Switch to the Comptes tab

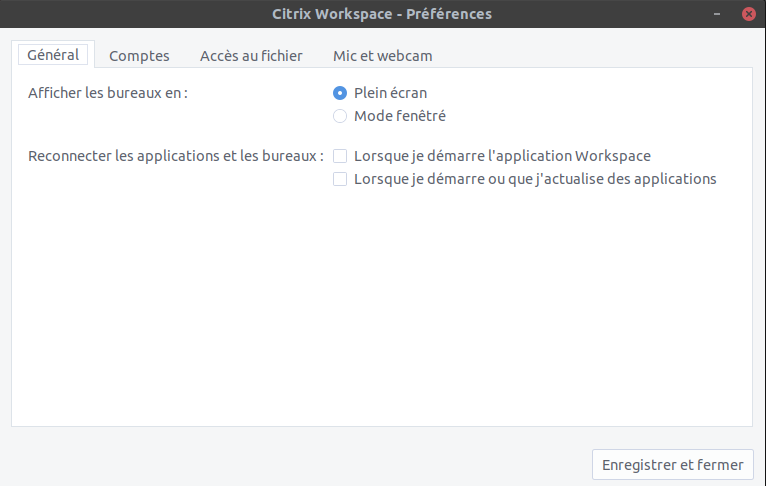139,56
